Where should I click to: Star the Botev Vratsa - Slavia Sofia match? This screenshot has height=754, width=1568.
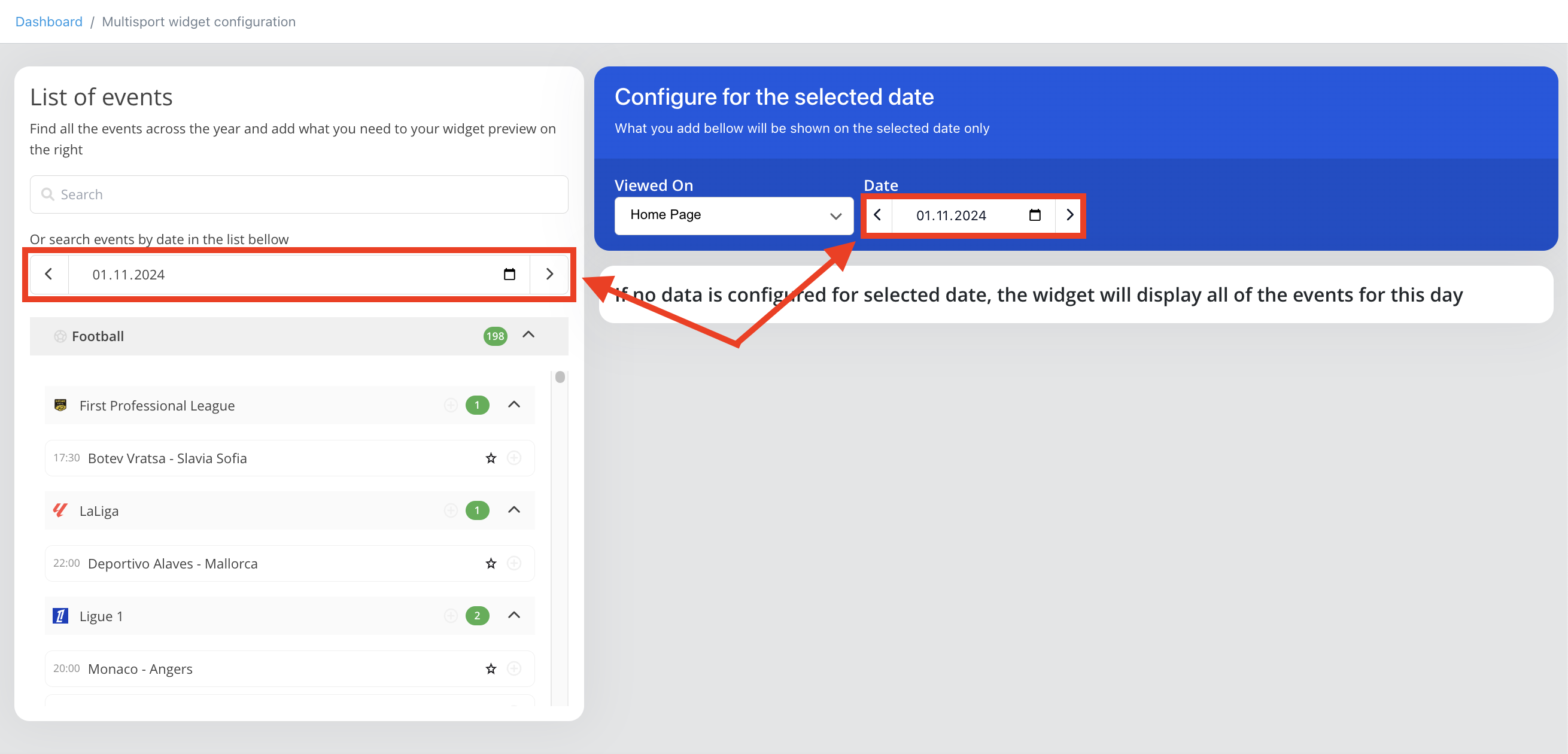[491, 458]
